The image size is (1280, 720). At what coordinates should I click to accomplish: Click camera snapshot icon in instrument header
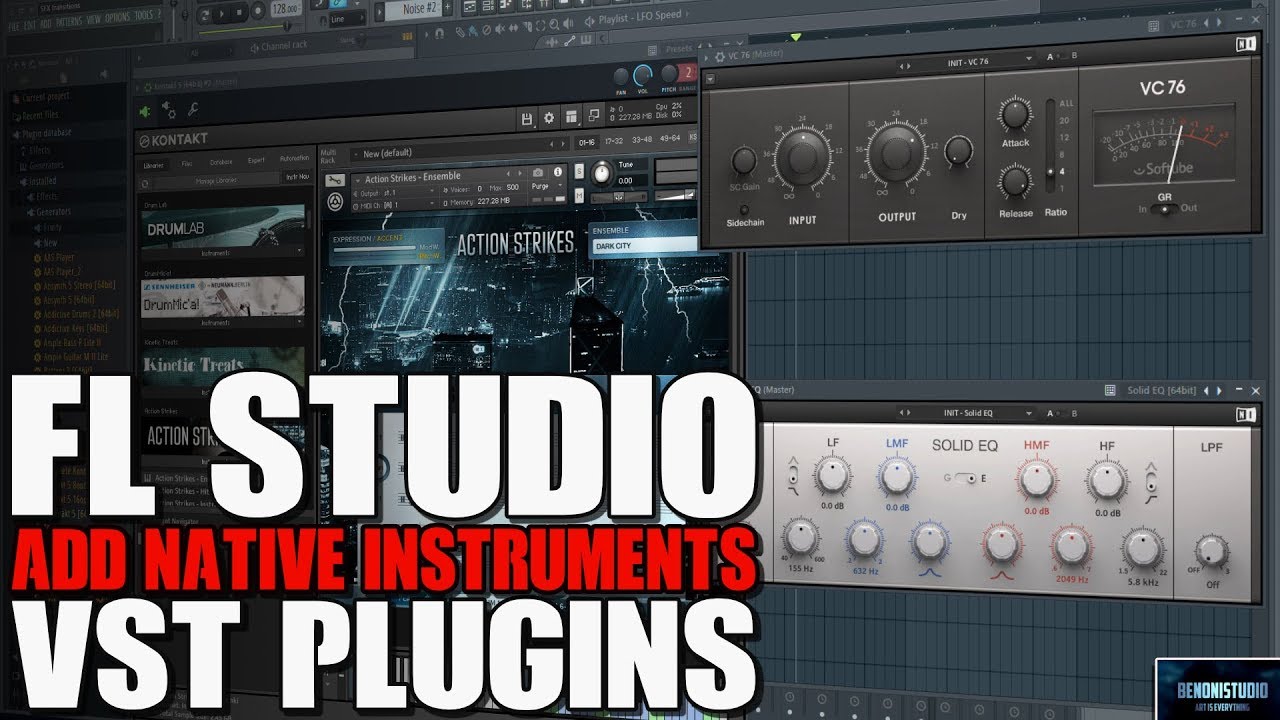pyautogui.click(x=538, y=174)
